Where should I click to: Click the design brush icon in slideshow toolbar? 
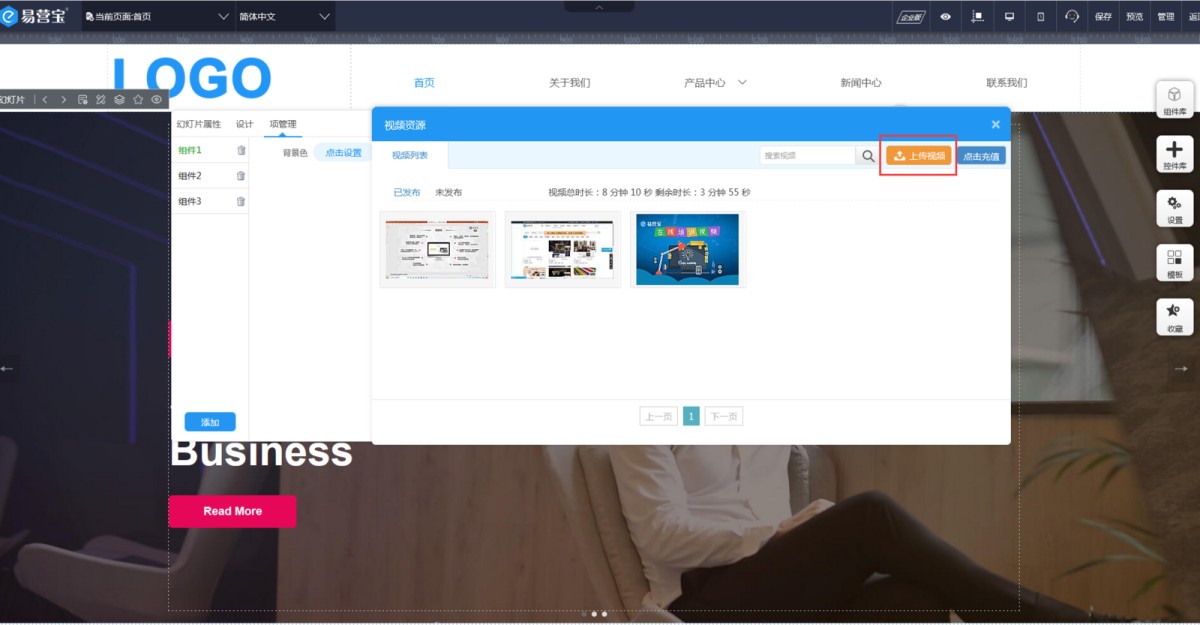101,99
